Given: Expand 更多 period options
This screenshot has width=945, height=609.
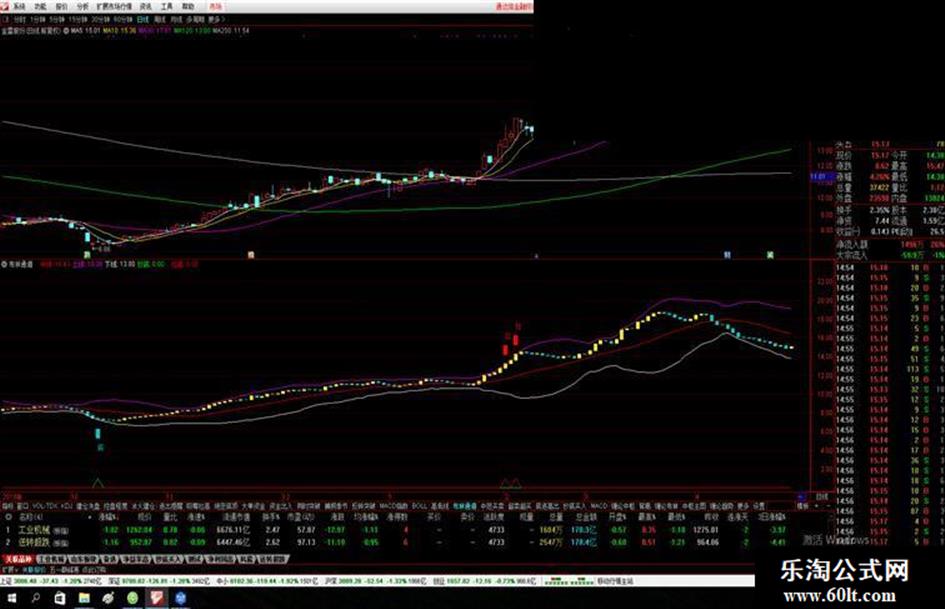Looking at the screenshot, I should [x=216, y=19].
